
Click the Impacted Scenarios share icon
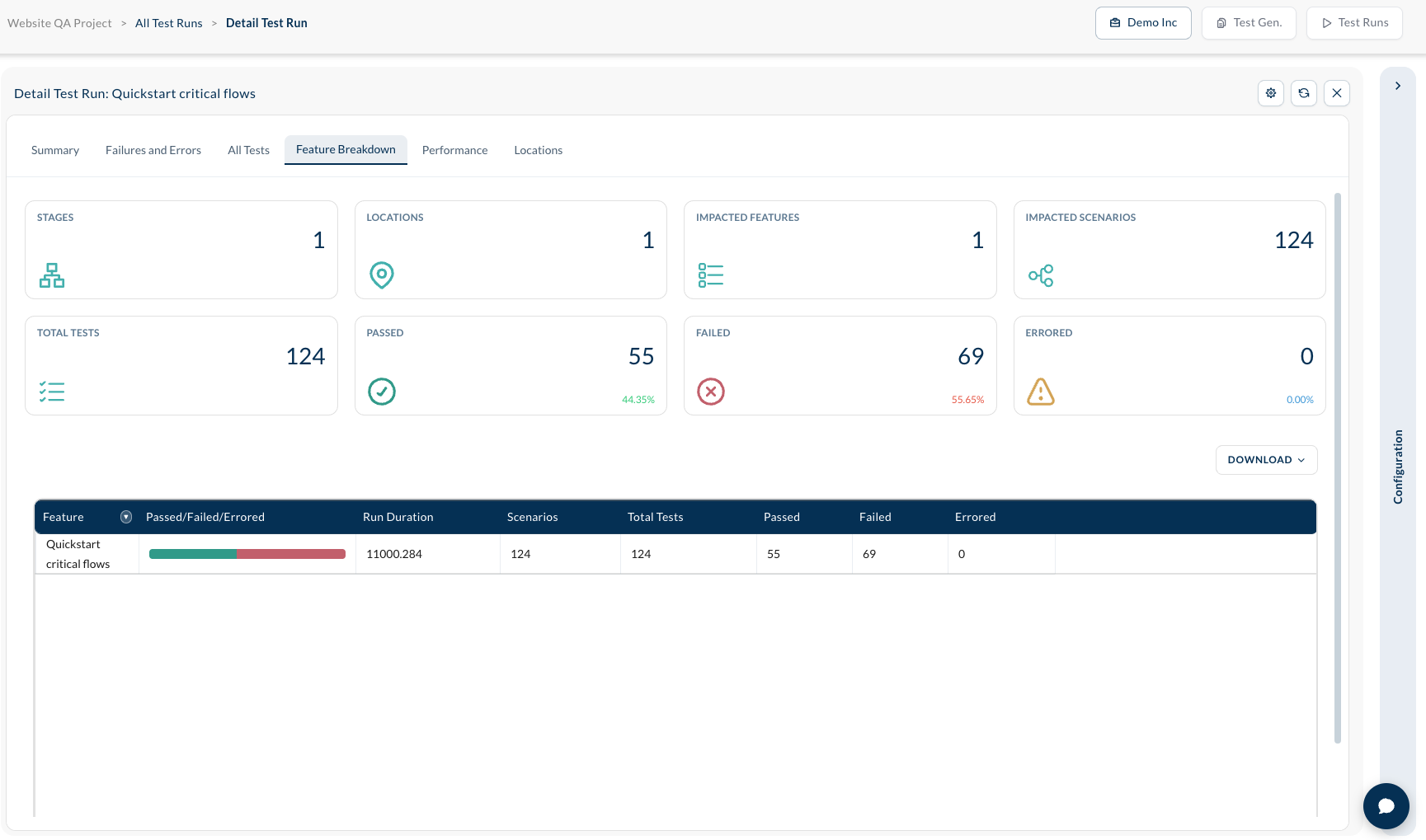[1041, 275]
